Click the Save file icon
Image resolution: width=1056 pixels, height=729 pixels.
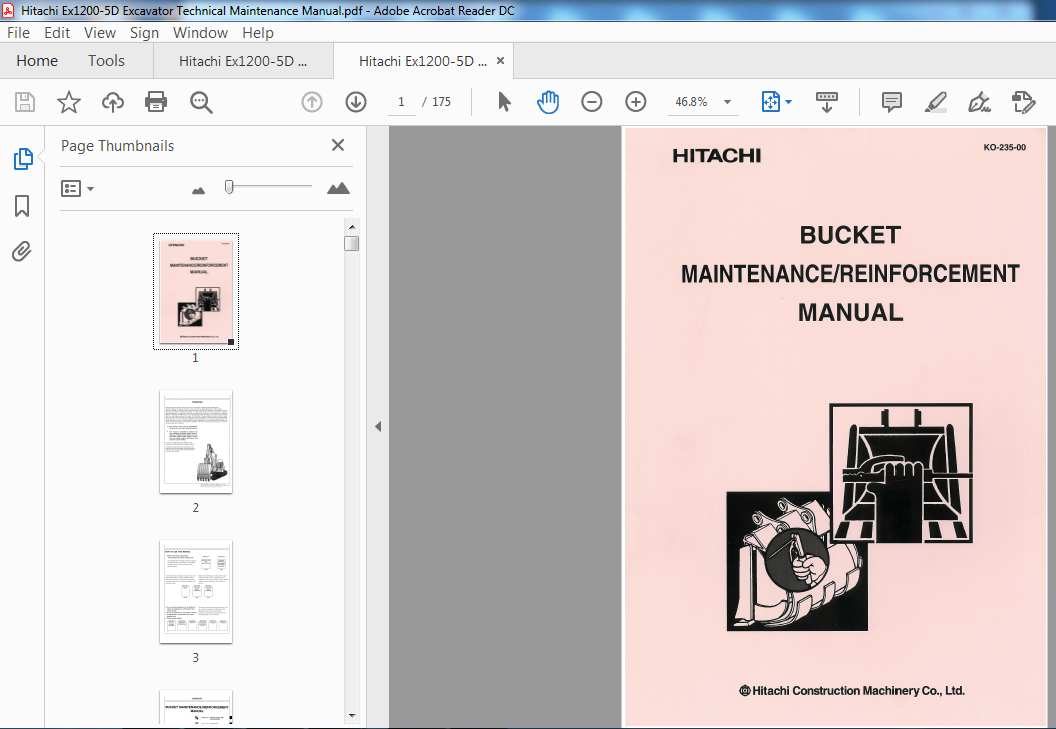coord(25,102)
